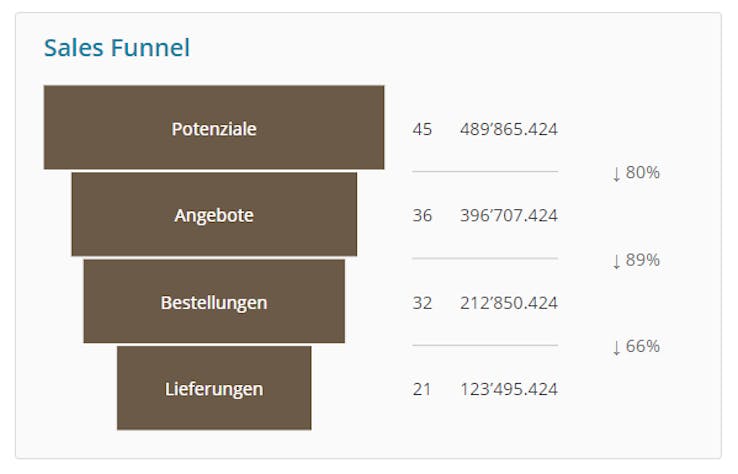The width and height of the screenshot is (738, 474).
Task: Click the down arrow beside 66%
Action: tap(617, 348)
